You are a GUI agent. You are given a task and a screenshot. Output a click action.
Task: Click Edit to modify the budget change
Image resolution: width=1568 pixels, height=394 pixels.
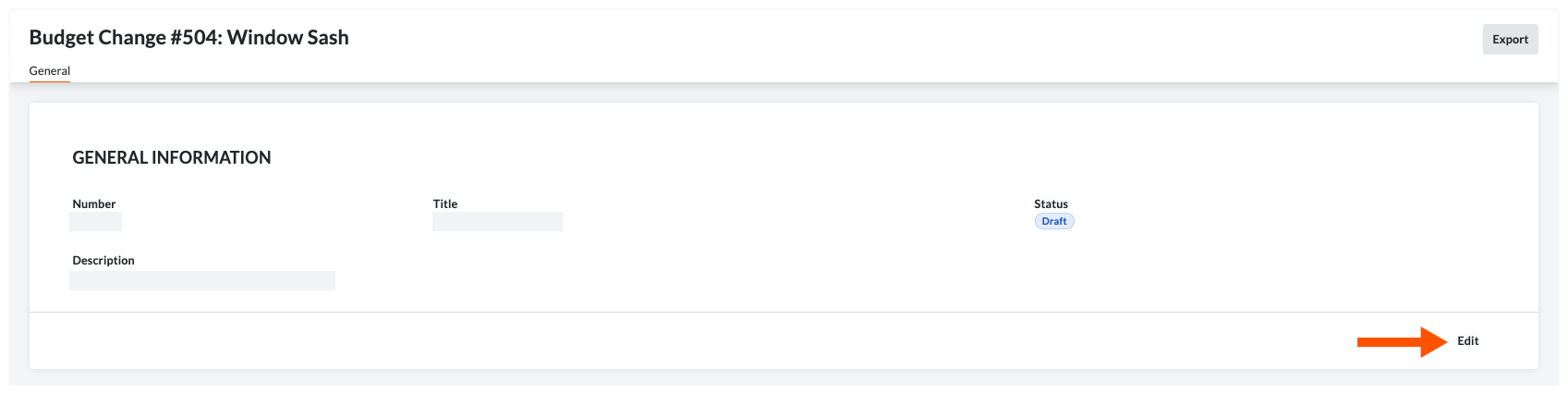pos(1467,341)
